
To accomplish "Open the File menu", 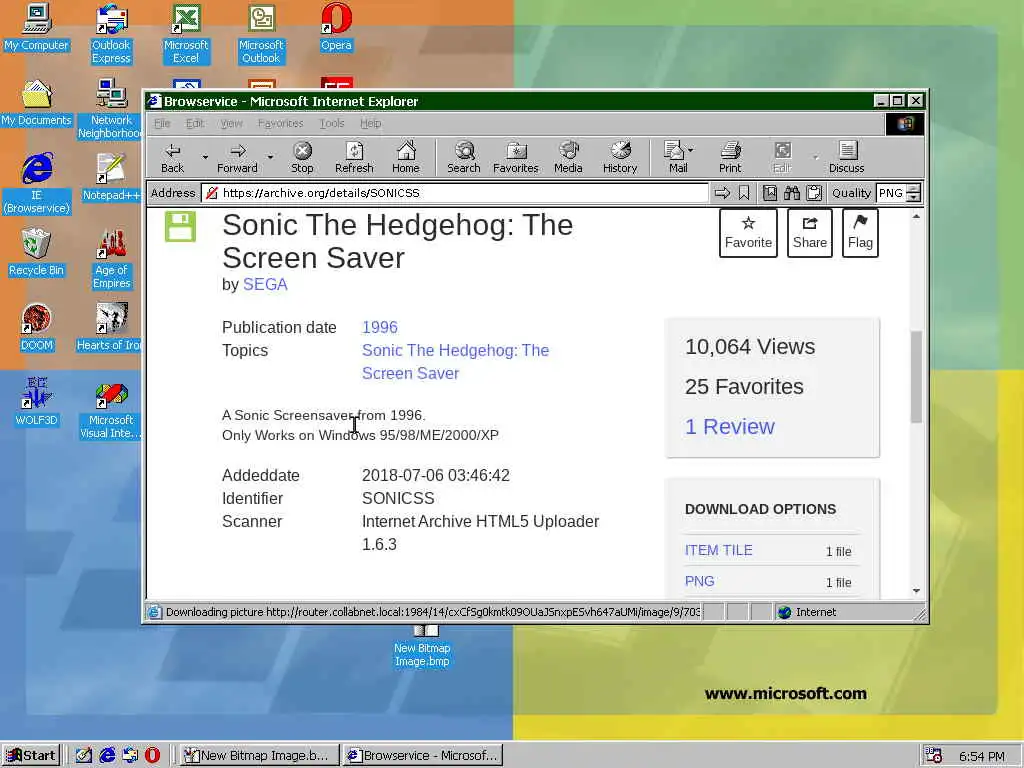I will tap(162, 123).
